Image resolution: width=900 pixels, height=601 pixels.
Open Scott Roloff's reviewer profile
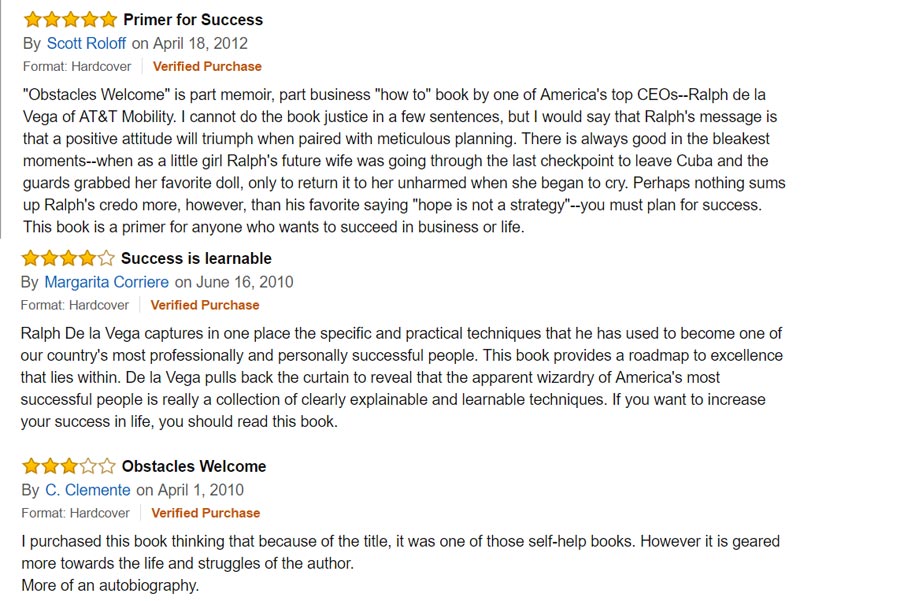pos(86,43)
